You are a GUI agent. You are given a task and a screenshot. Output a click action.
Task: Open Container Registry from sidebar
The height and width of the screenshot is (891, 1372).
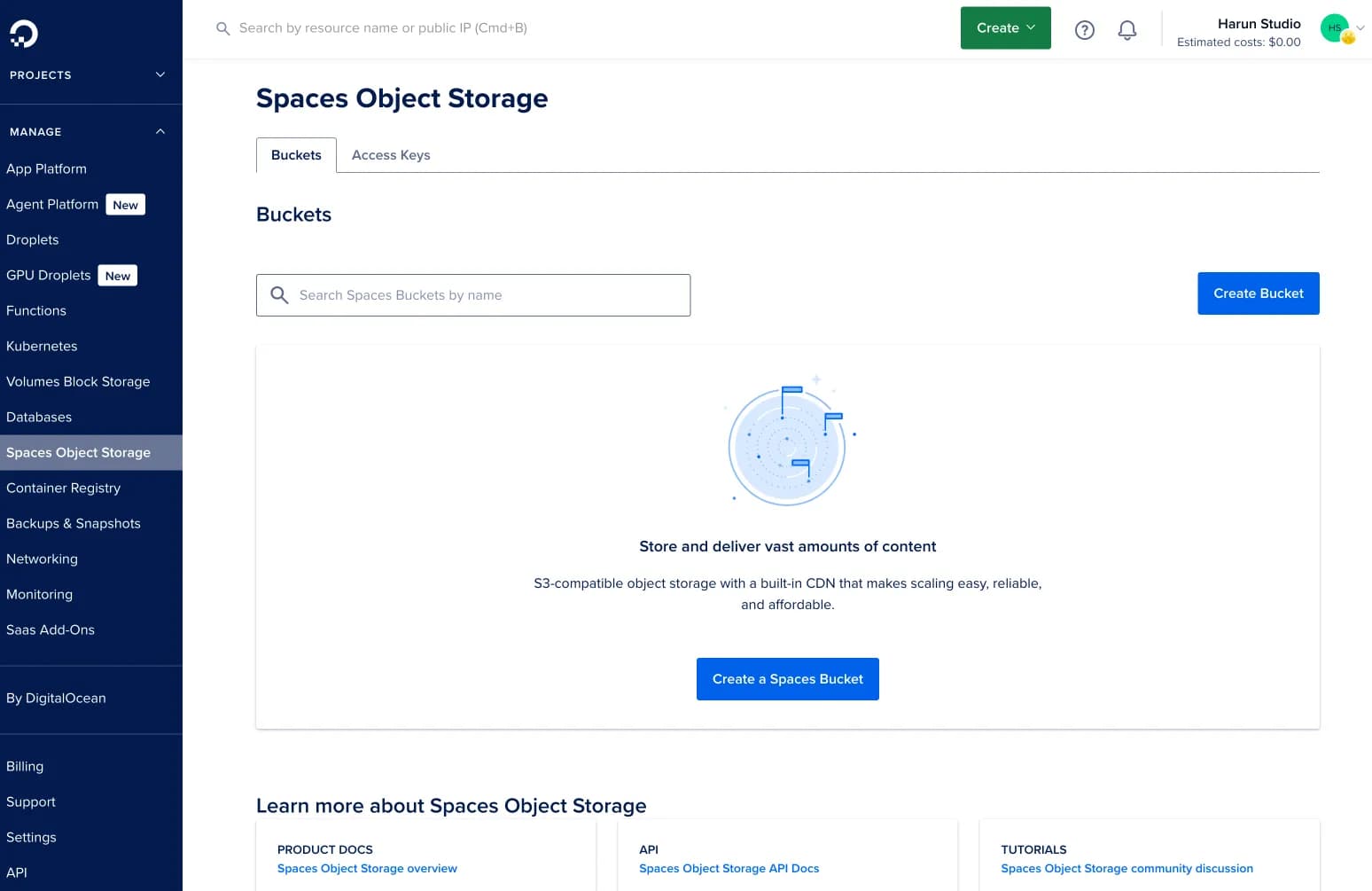[64, 488]
